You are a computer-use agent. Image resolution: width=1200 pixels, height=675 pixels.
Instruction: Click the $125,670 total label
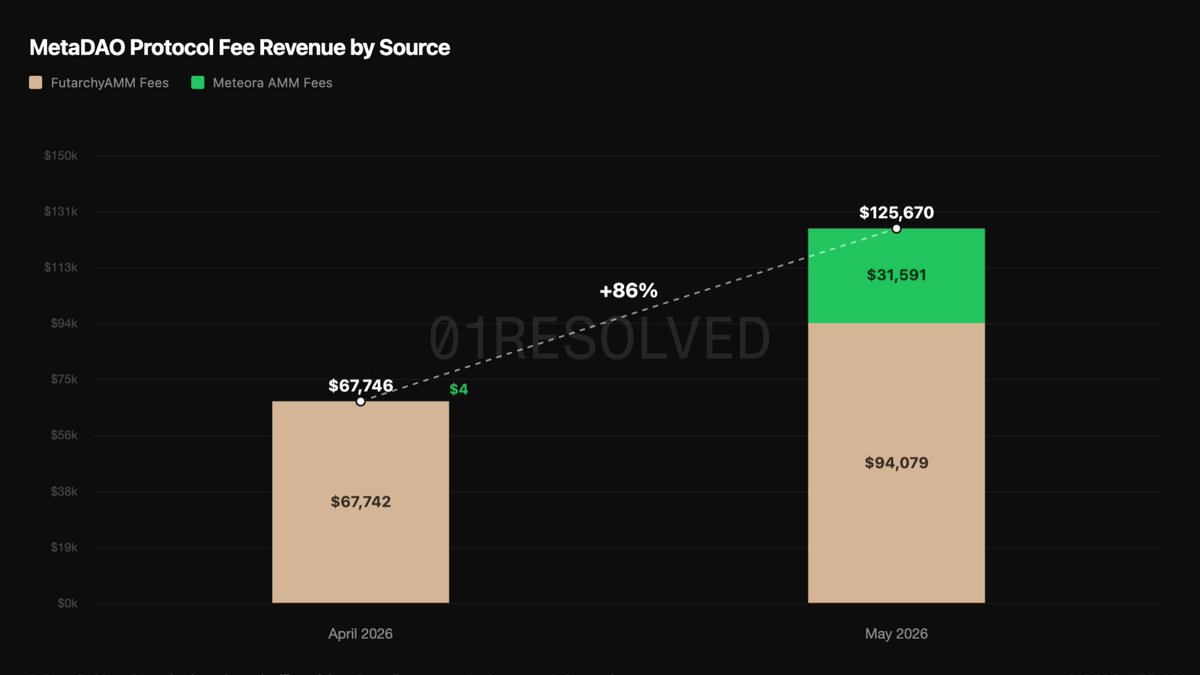click(896, 213)
